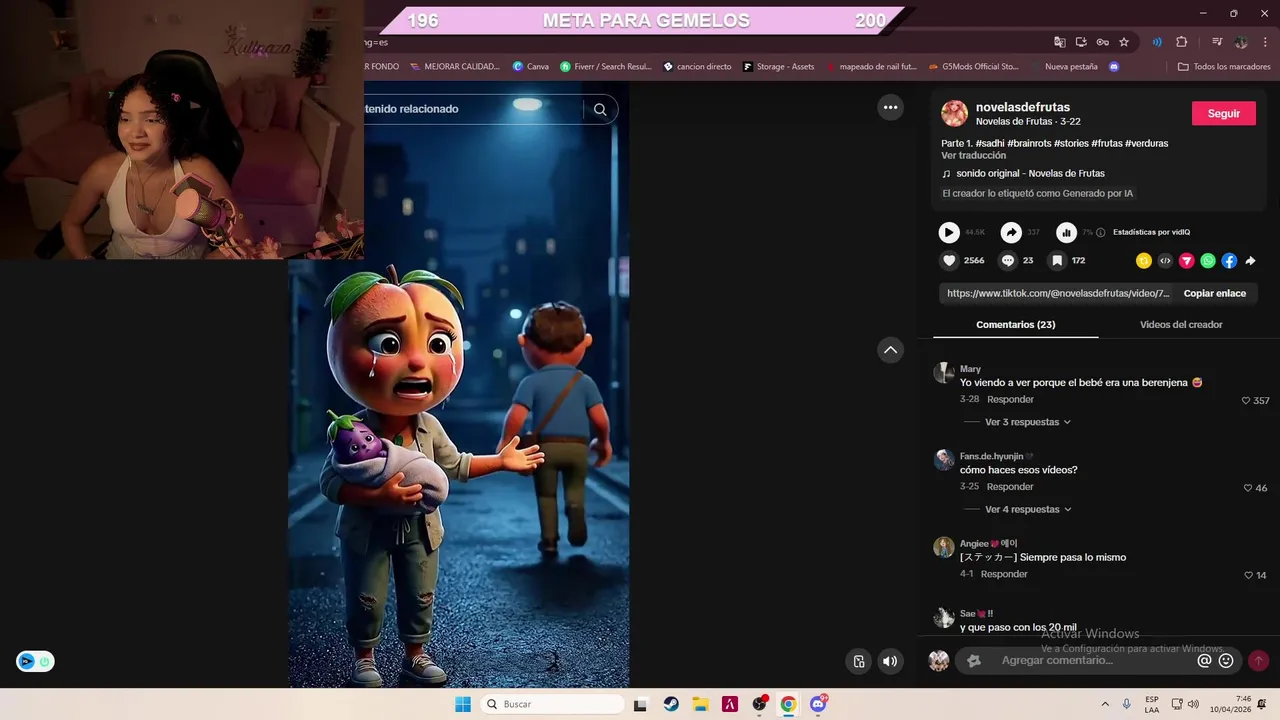The width and height of the screenshot is (1280, 720).
Task: Open Discord from the taskbar
Action: 818,704
